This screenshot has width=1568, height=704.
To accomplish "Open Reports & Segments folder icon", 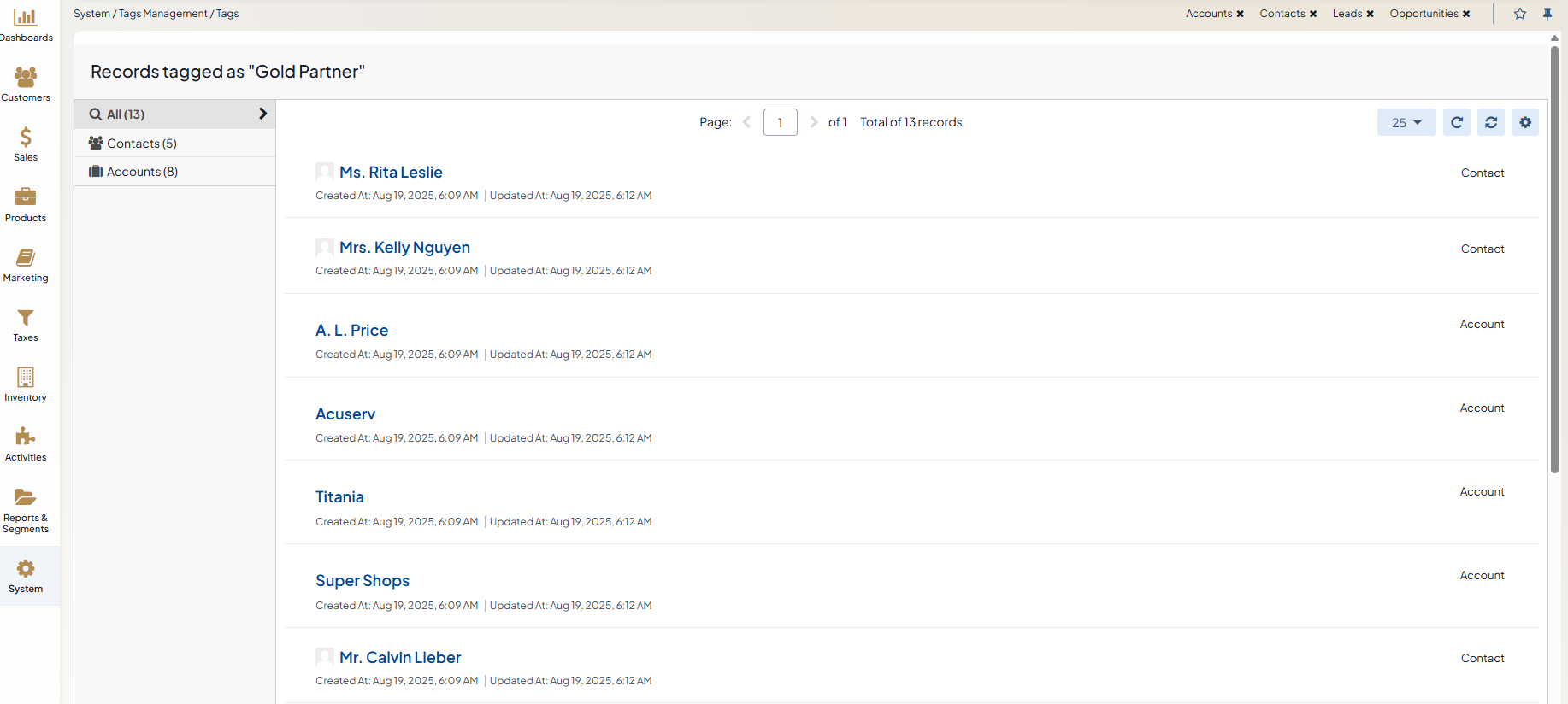I will click(26, 498).
